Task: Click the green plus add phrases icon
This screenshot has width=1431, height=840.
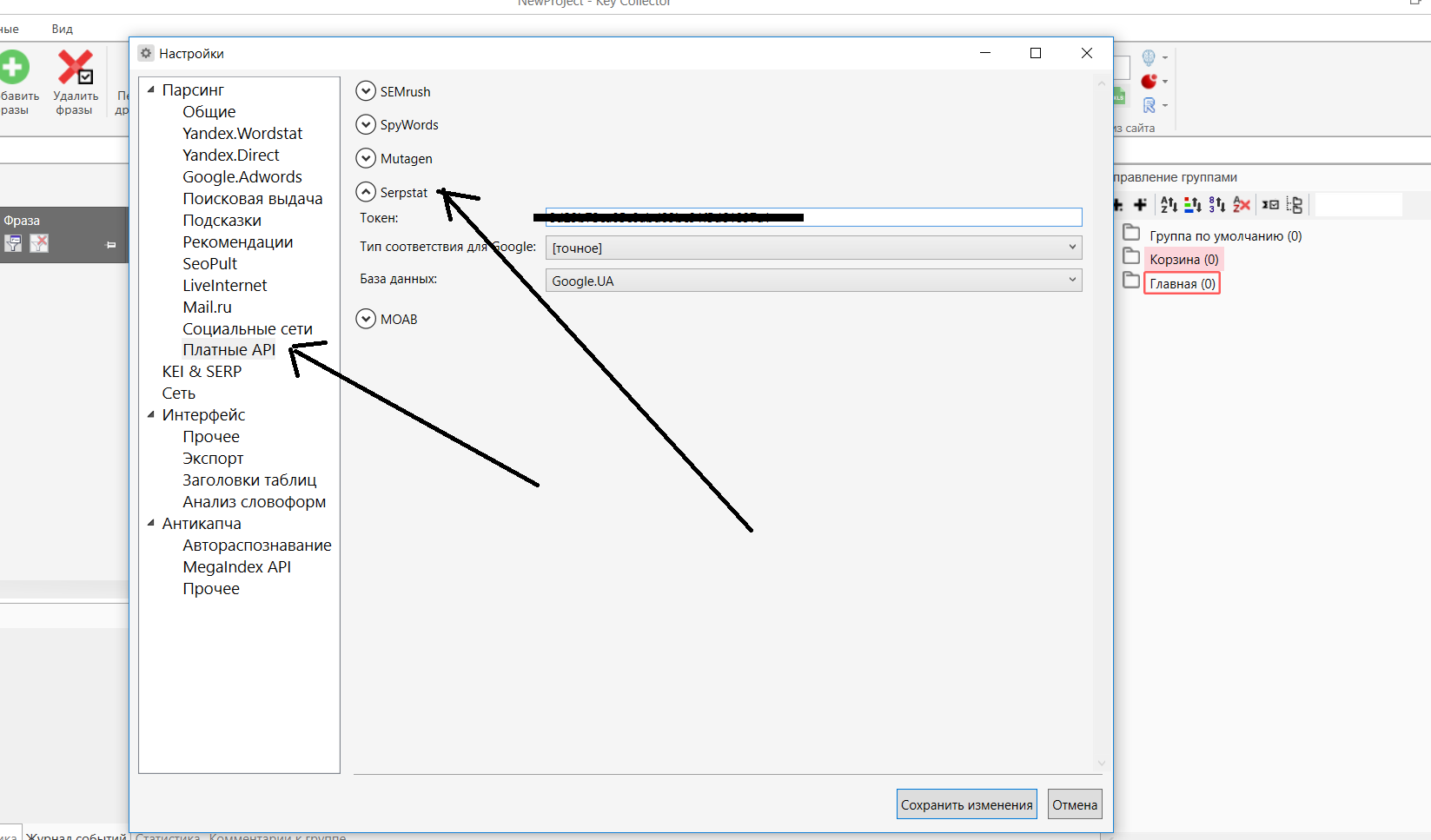Action: click(x=14, y=68)
